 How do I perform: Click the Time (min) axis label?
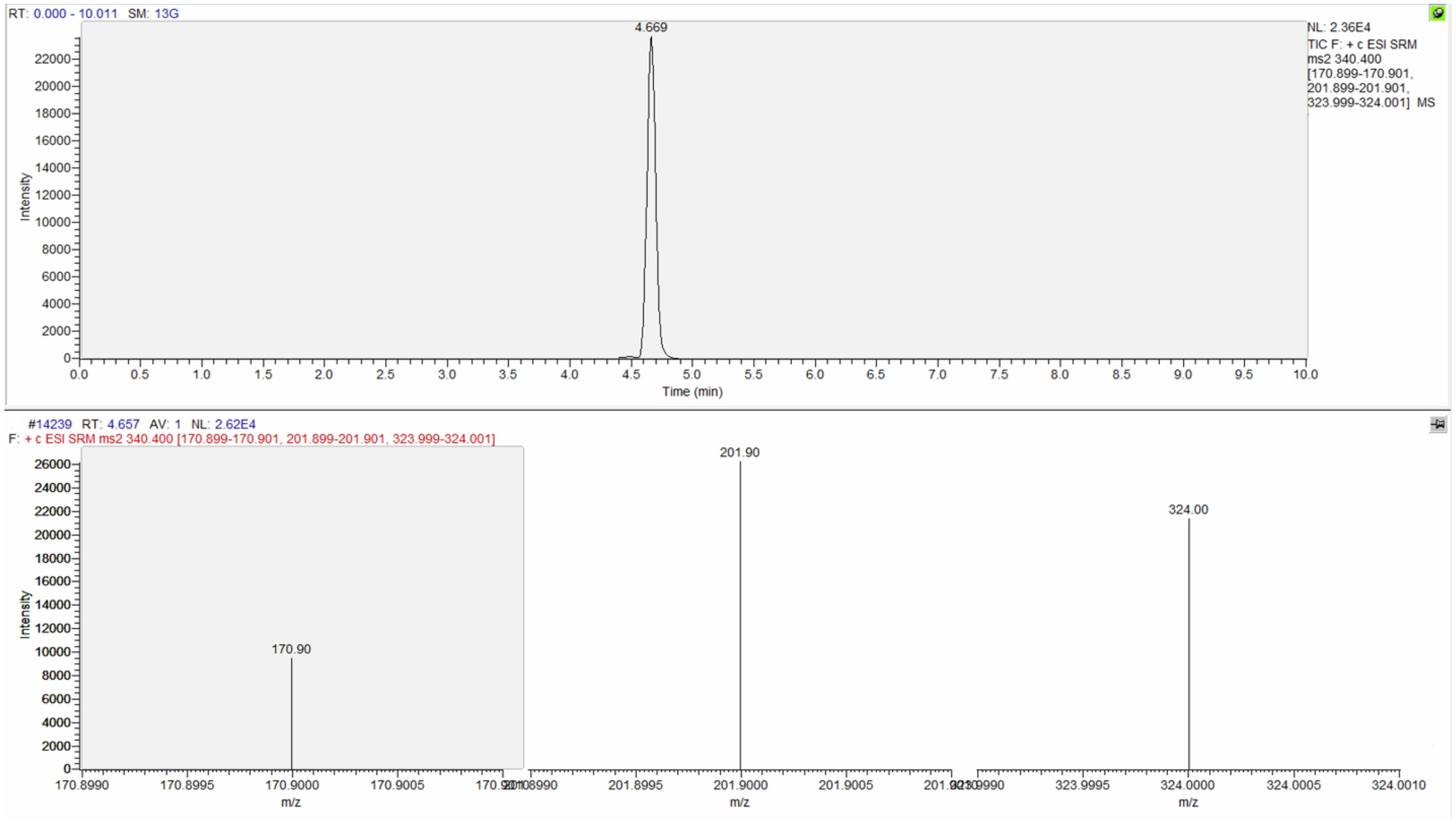[x=692, y=392]
